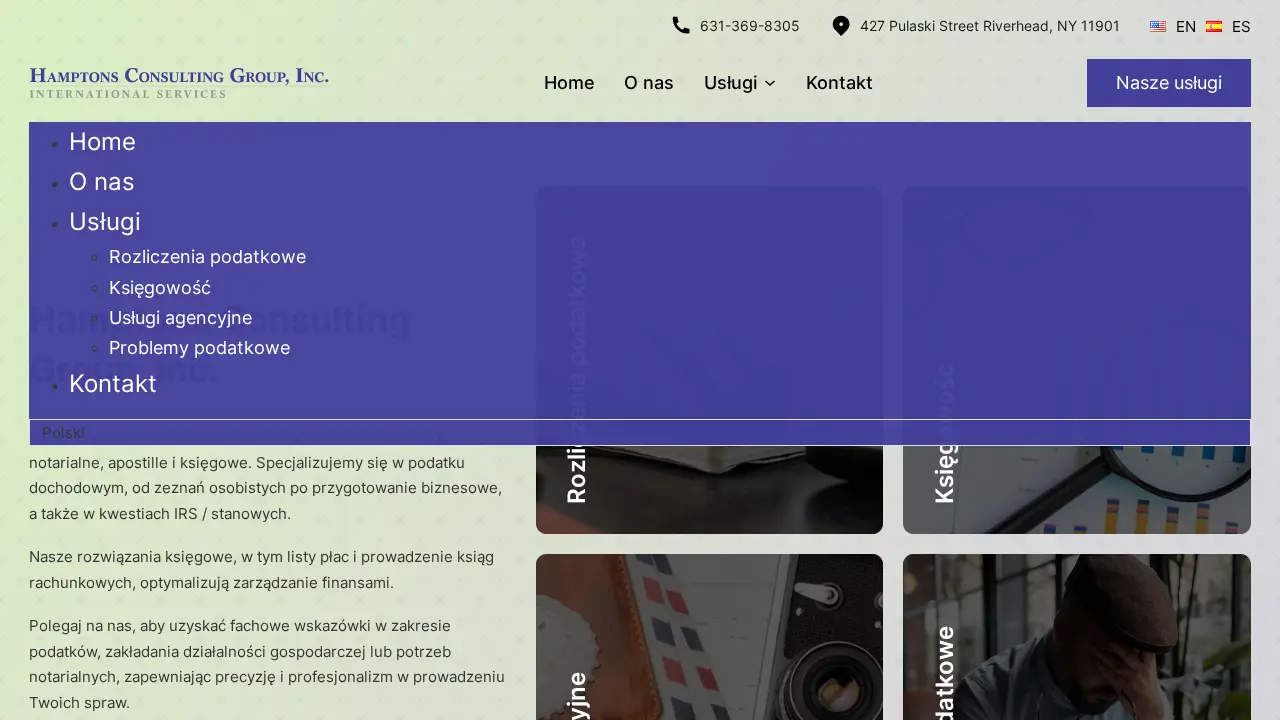Click the Nasze usługi button
The width and height of the screenshot is (1280, 720).
coord(1169,83)
